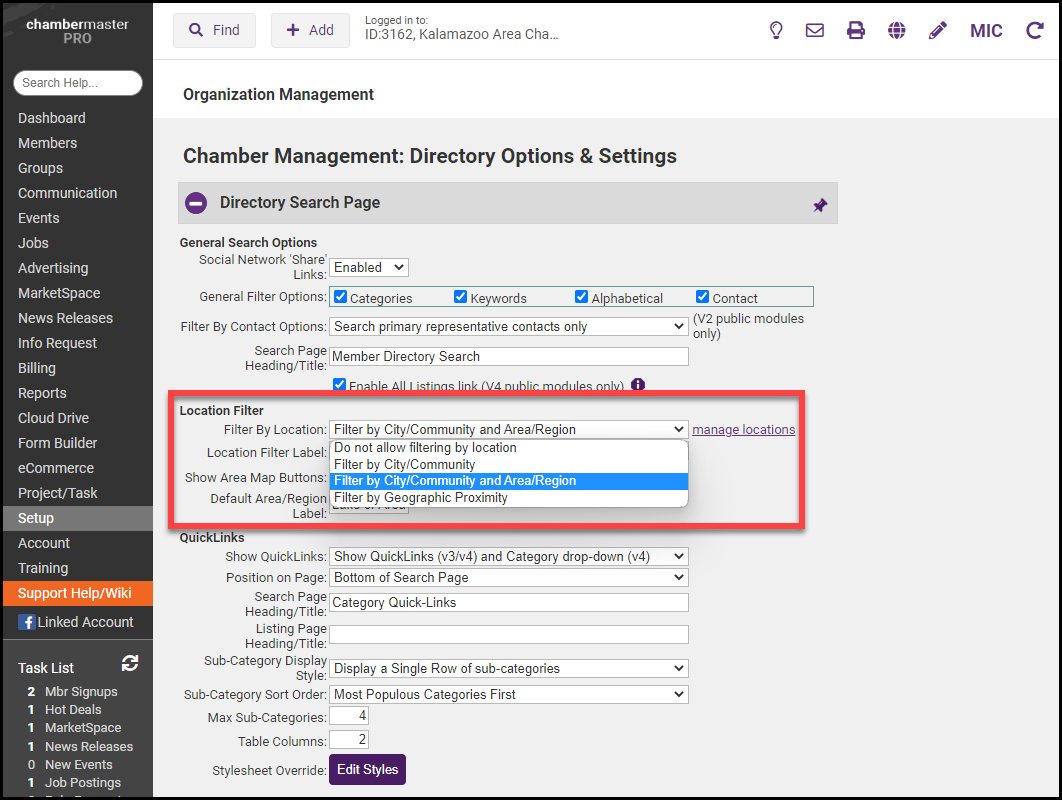Click the info icon beside Enable All Listings
The height and width of the screenshot is (800, 1062).
[638, 385]
